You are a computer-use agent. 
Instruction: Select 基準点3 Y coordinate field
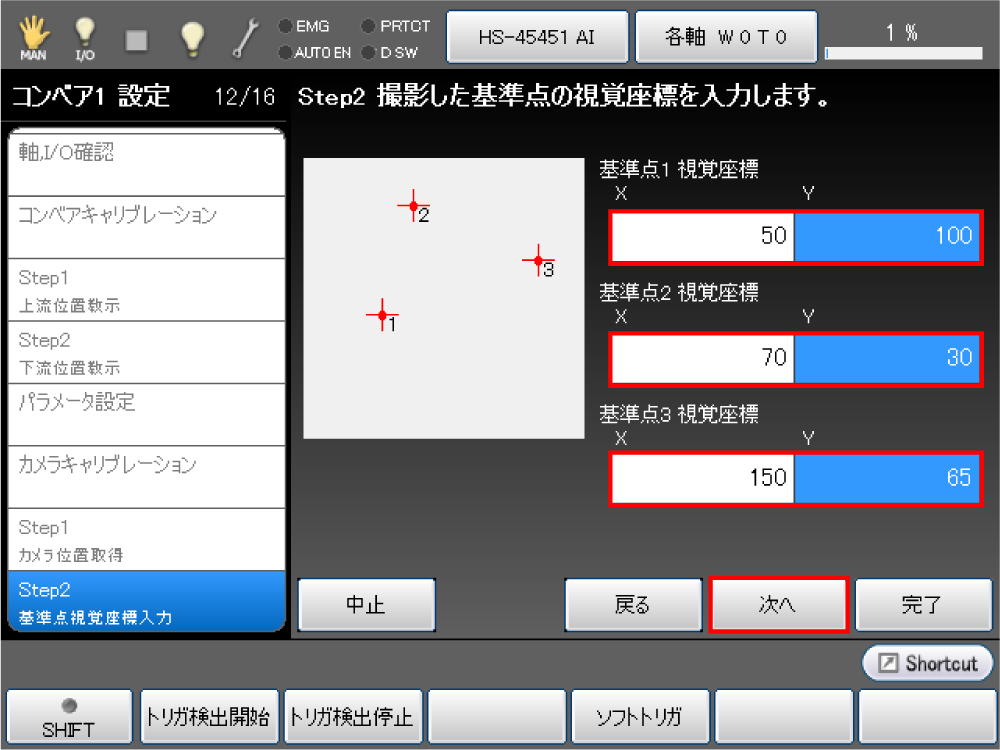click(x=886, y=478)
